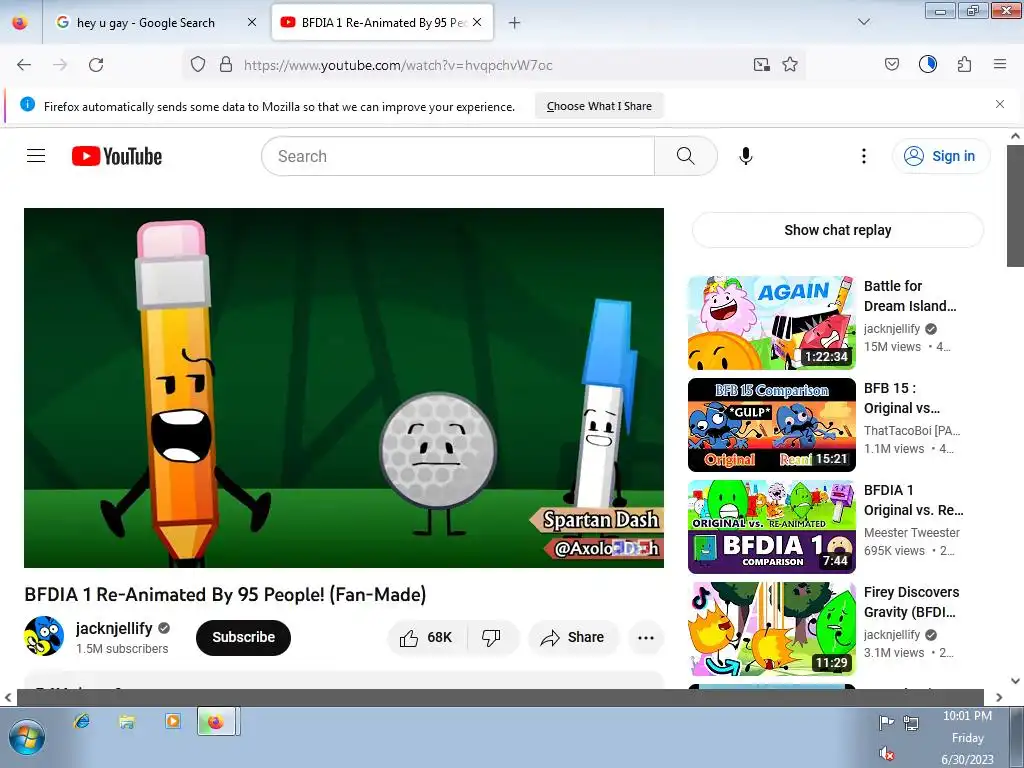This screenshot has height=768, width=1024.
Task: Show chat replay
Action: pyautogui.click(x=837, y=230)
